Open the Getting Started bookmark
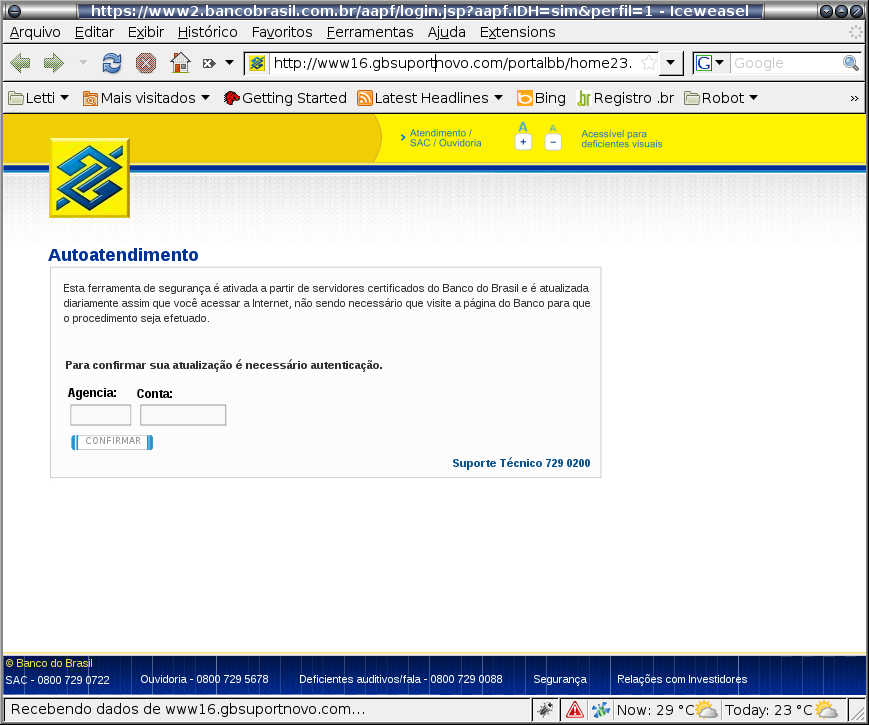Image resolution: width=869 pixels, height=725 pixels. click(285, 98)
